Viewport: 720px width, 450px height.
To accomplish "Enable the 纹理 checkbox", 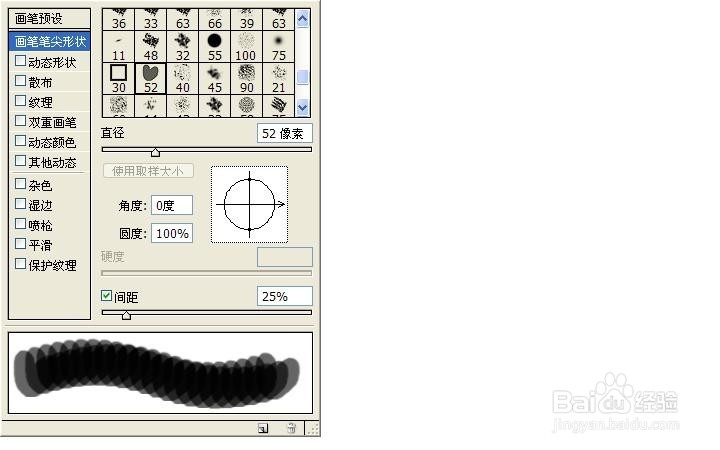I will tap(20, 101).
